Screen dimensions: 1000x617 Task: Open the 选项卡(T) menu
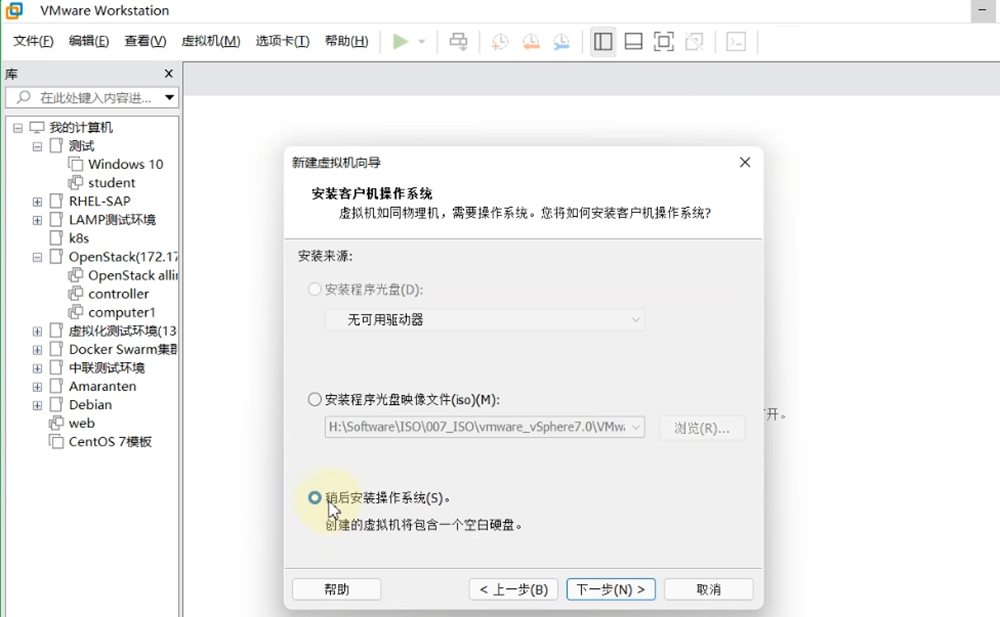(283, 41)
